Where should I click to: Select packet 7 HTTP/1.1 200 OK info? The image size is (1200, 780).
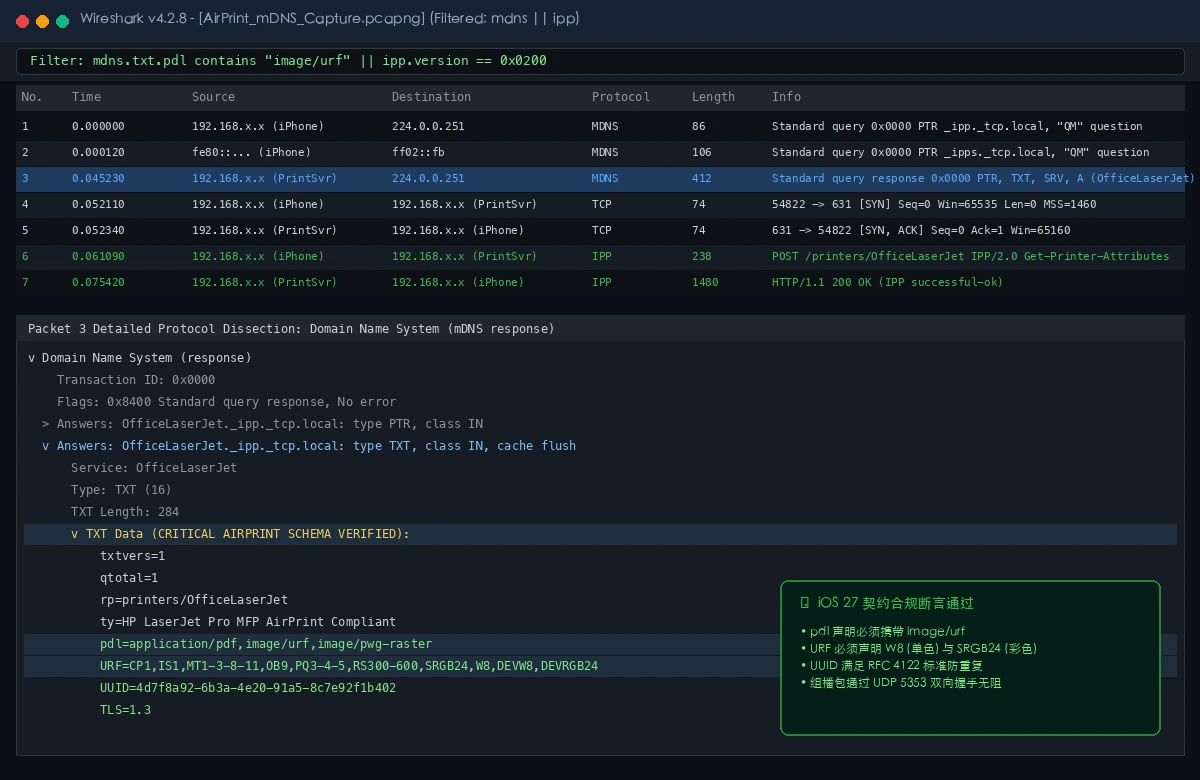(x=887, y=283)
